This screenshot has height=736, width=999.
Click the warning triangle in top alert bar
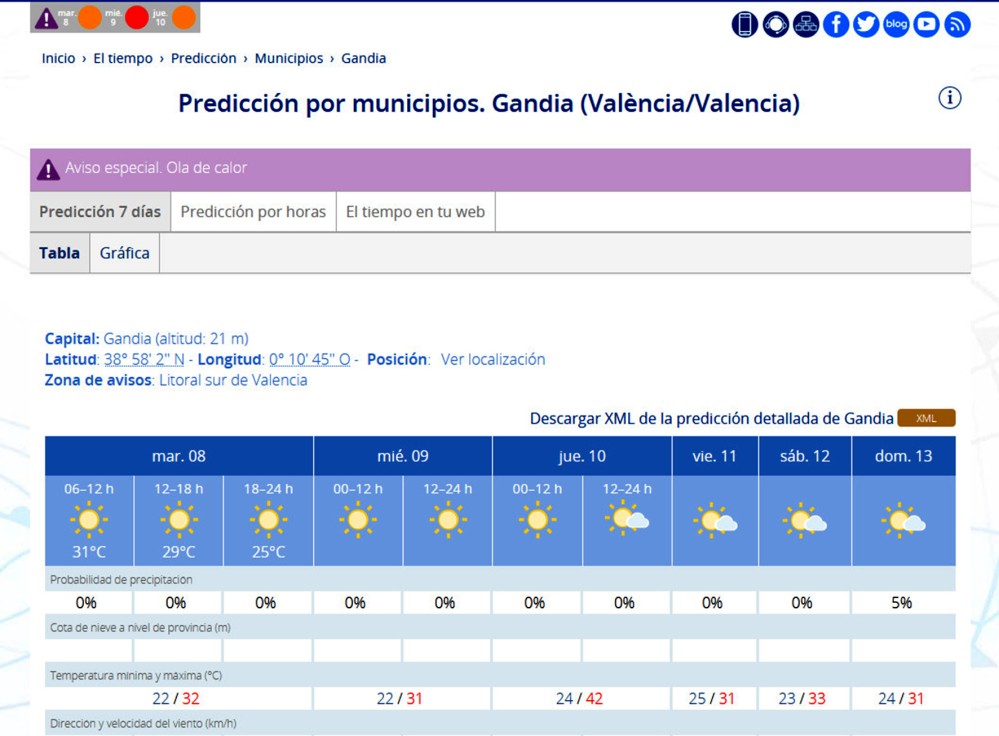pyautogui.click(x=46, y=18)
